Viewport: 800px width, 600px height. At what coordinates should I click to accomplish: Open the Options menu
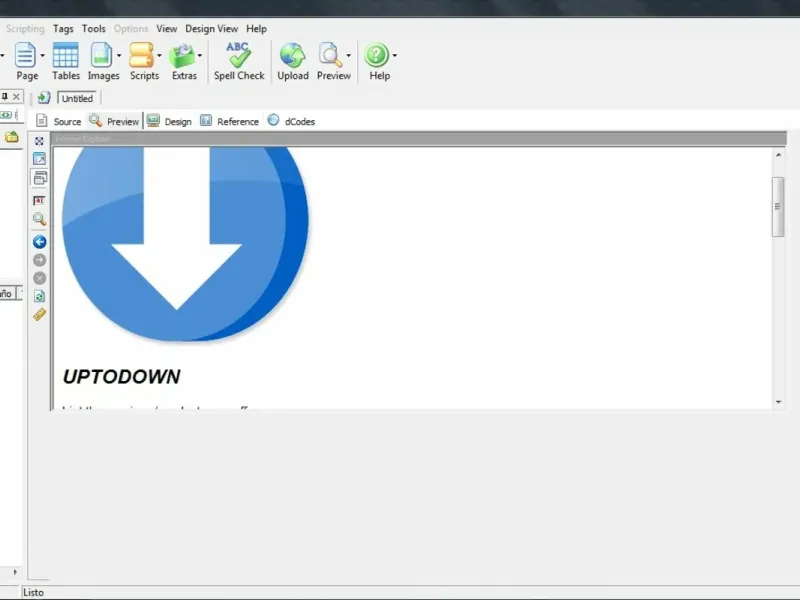pyautogui.click(x=131, y=29)
